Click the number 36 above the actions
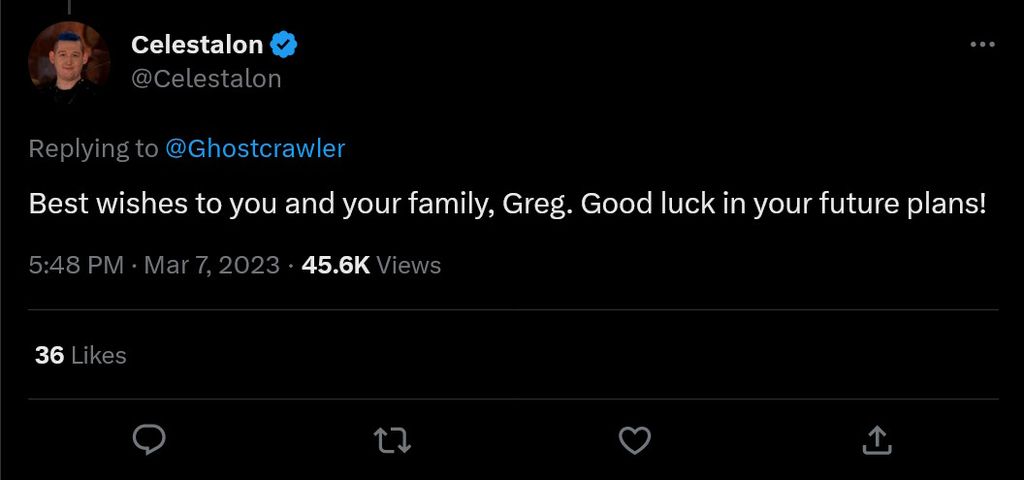The image size is (1024, 480). point(49,355)
